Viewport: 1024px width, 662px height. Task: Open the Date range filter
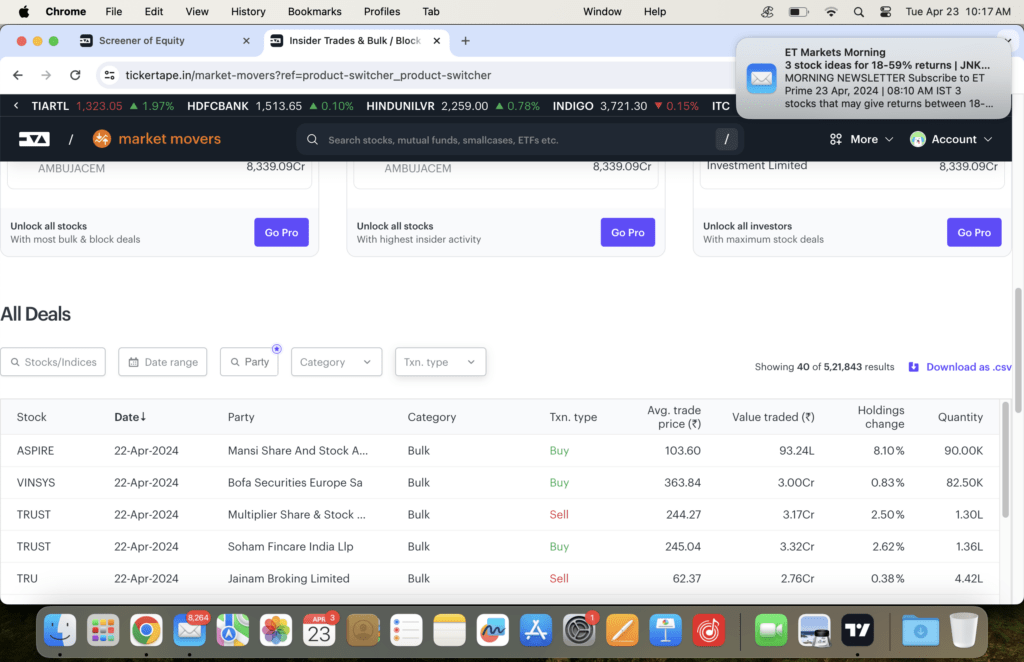pos(163,362)
